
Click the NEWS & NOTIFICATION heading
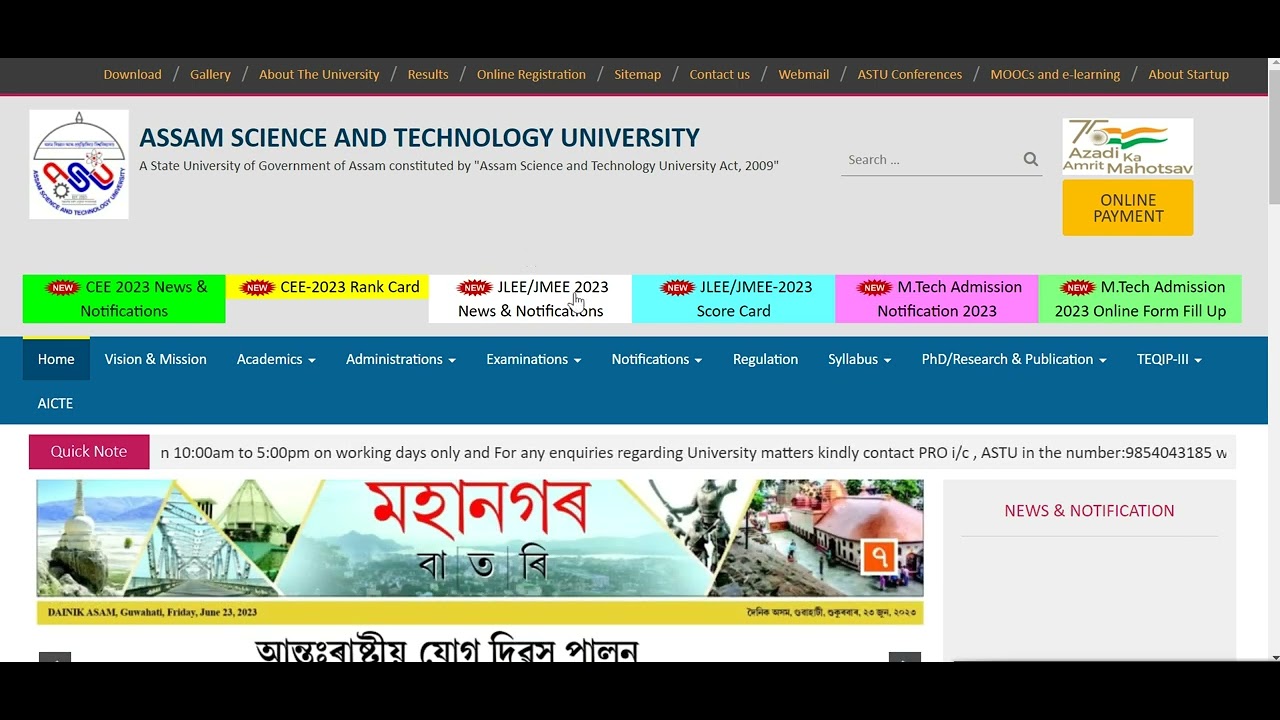pyautogui.click(x=1089, y=511)
